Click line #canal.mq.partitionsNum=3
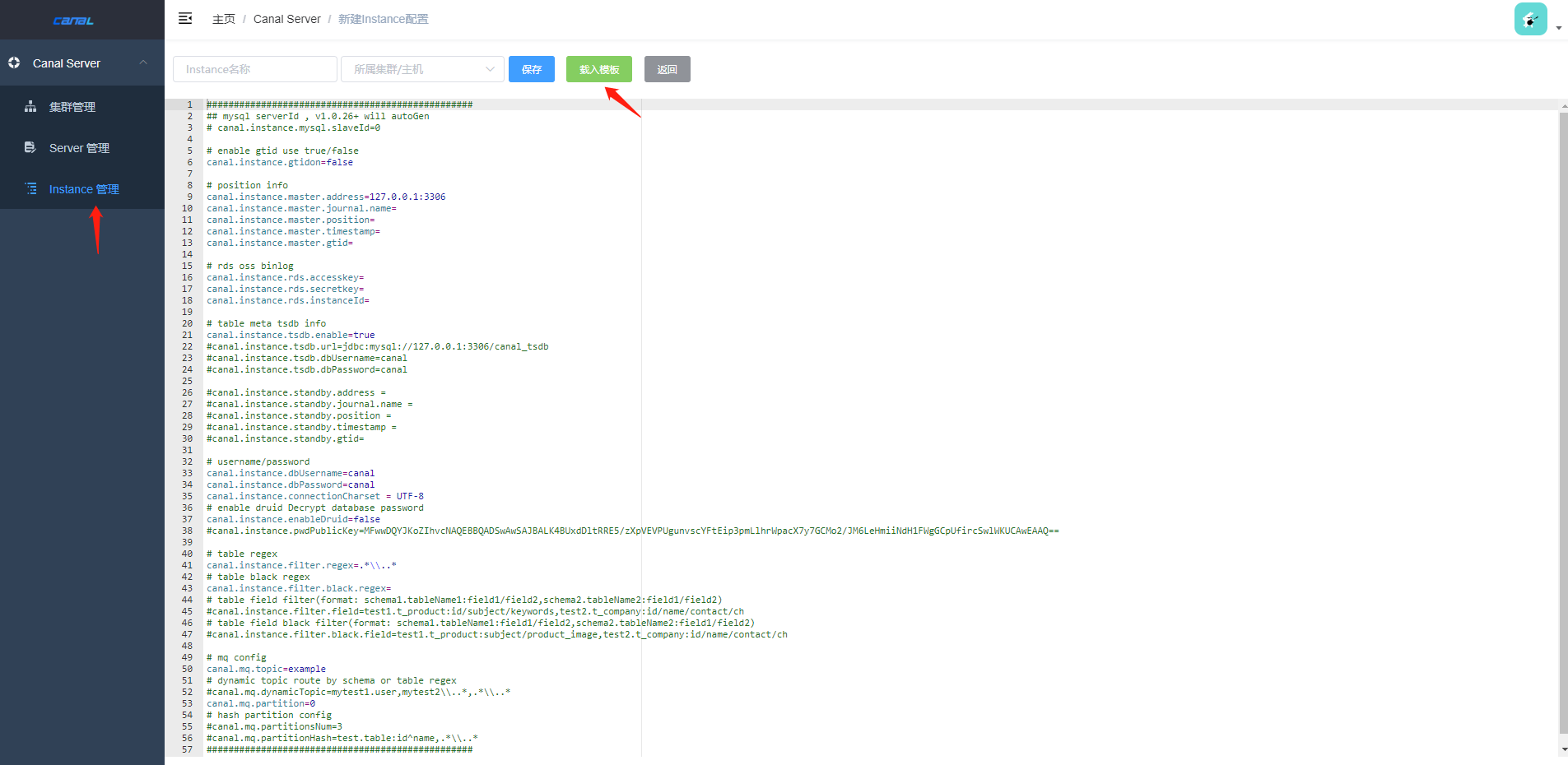Screen dimensions: 1568x765 pos(274,726)
